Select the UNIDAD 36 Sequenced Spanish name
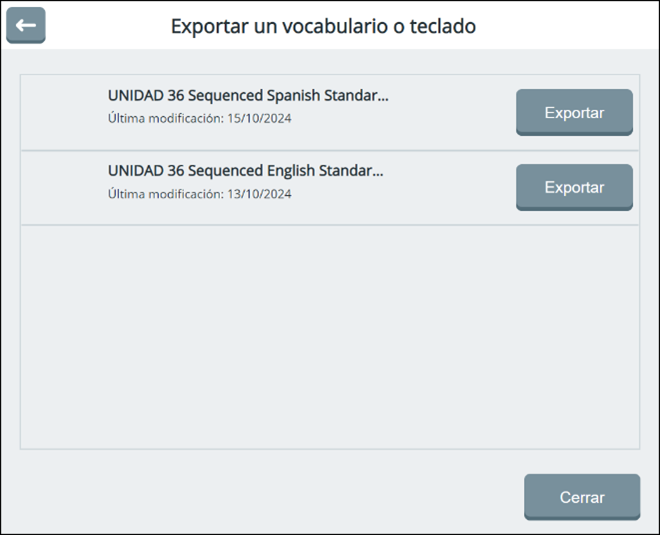The width and height of the screenshot is (660, 535). point(247,96)
